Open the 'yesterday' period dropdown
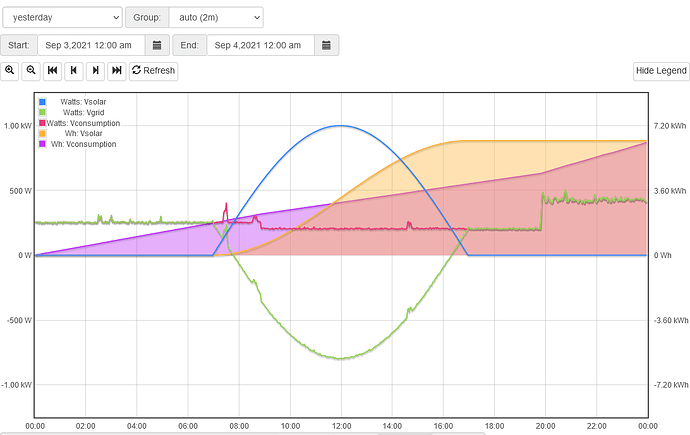 [x=62, y=18]
